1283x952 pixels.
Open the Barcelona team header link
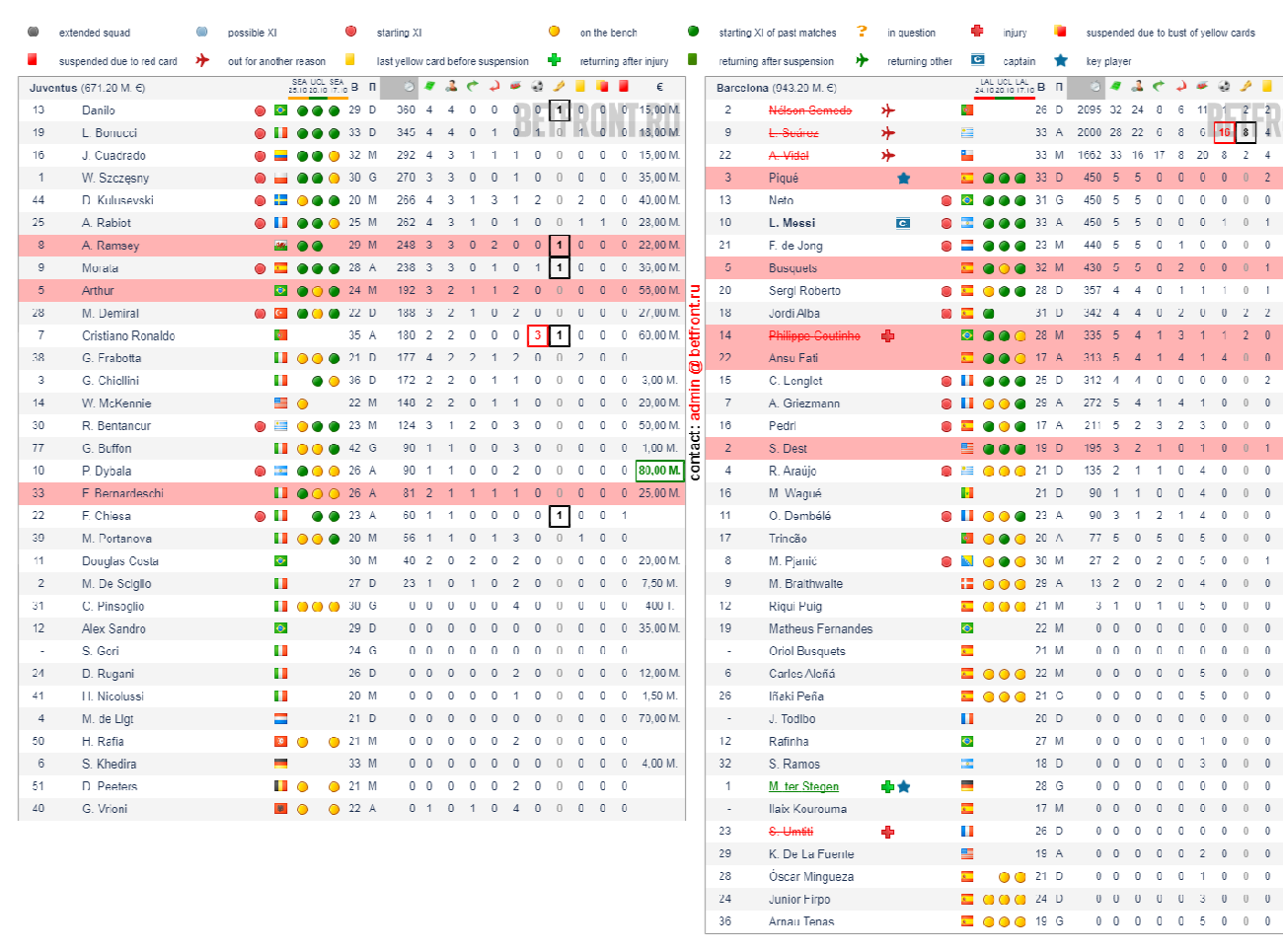[776, 88]
